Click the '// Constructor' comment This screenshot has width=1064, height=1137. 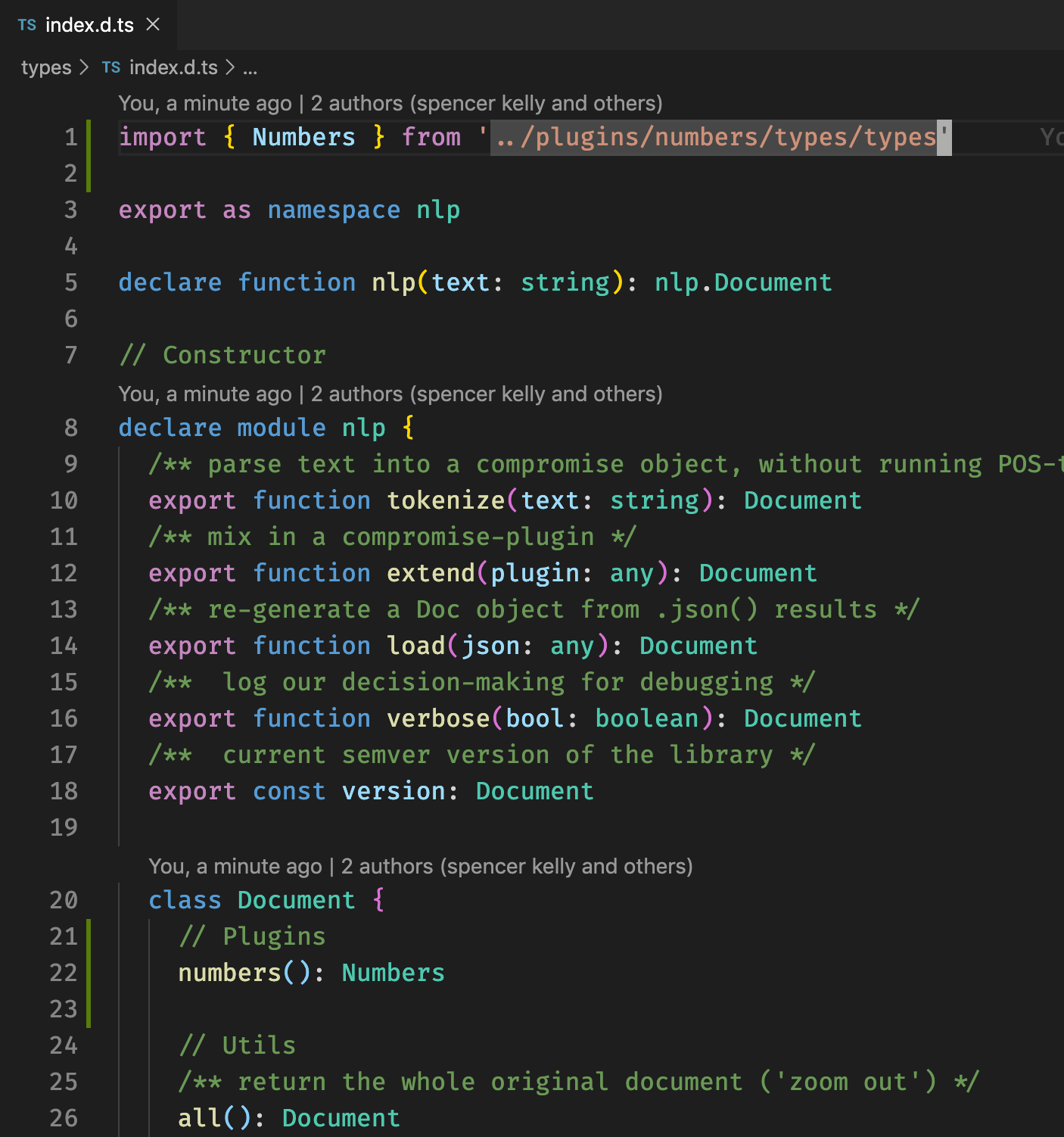(222, 355)
